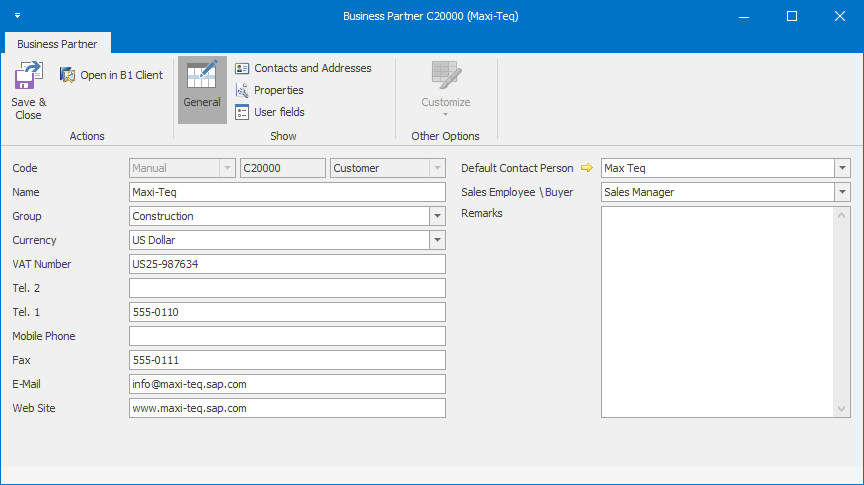
Task: Click inside the Remarks text area
Action: click(x=717, y=312)
